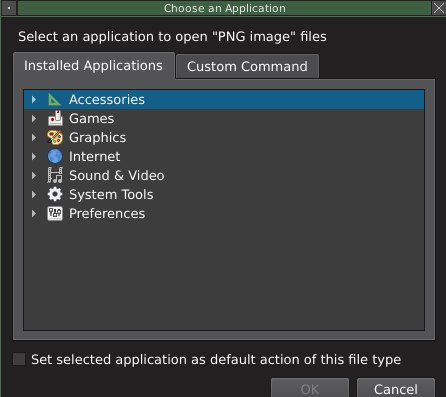Click the OK button
This screenshot has width=446, height=397.
pyautogui.click(x=310, y=388)
